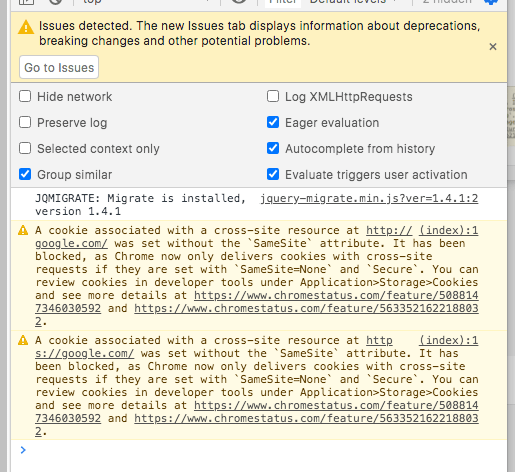Click the Go to Issues button
The image size is (515, 472).
pyautogui.click(x=59, y=67)
